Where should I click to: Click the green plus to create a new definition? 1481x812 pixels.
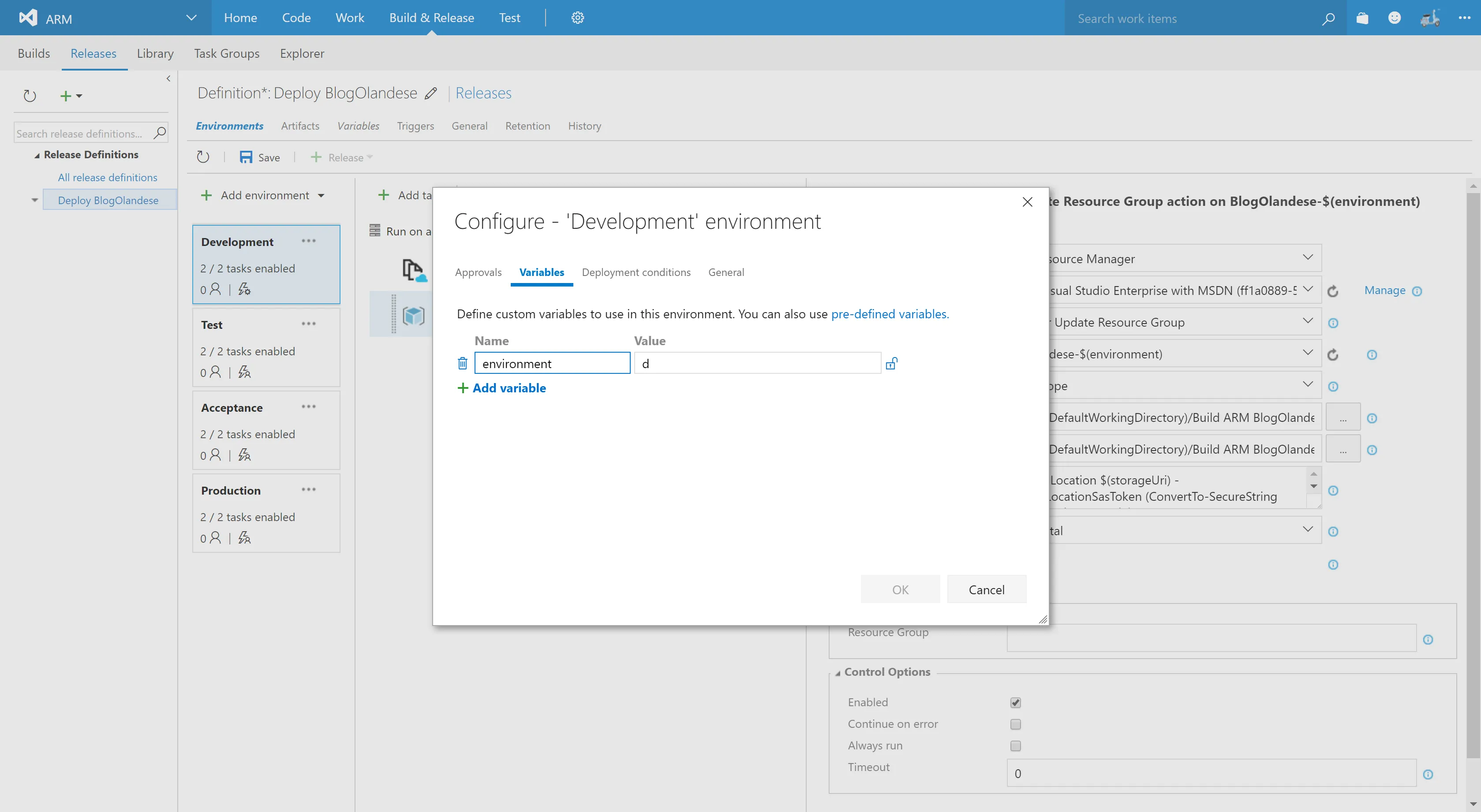[x=66, y=96]
